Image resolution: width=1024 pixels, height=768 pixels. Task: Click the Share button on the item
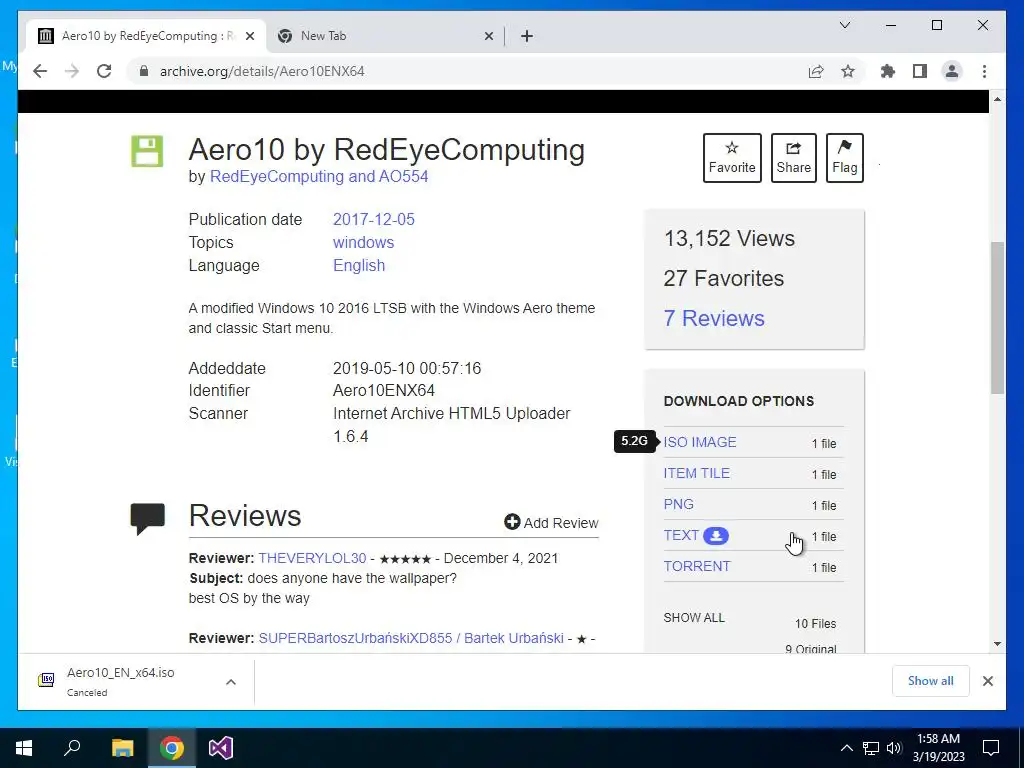[793, 158]
